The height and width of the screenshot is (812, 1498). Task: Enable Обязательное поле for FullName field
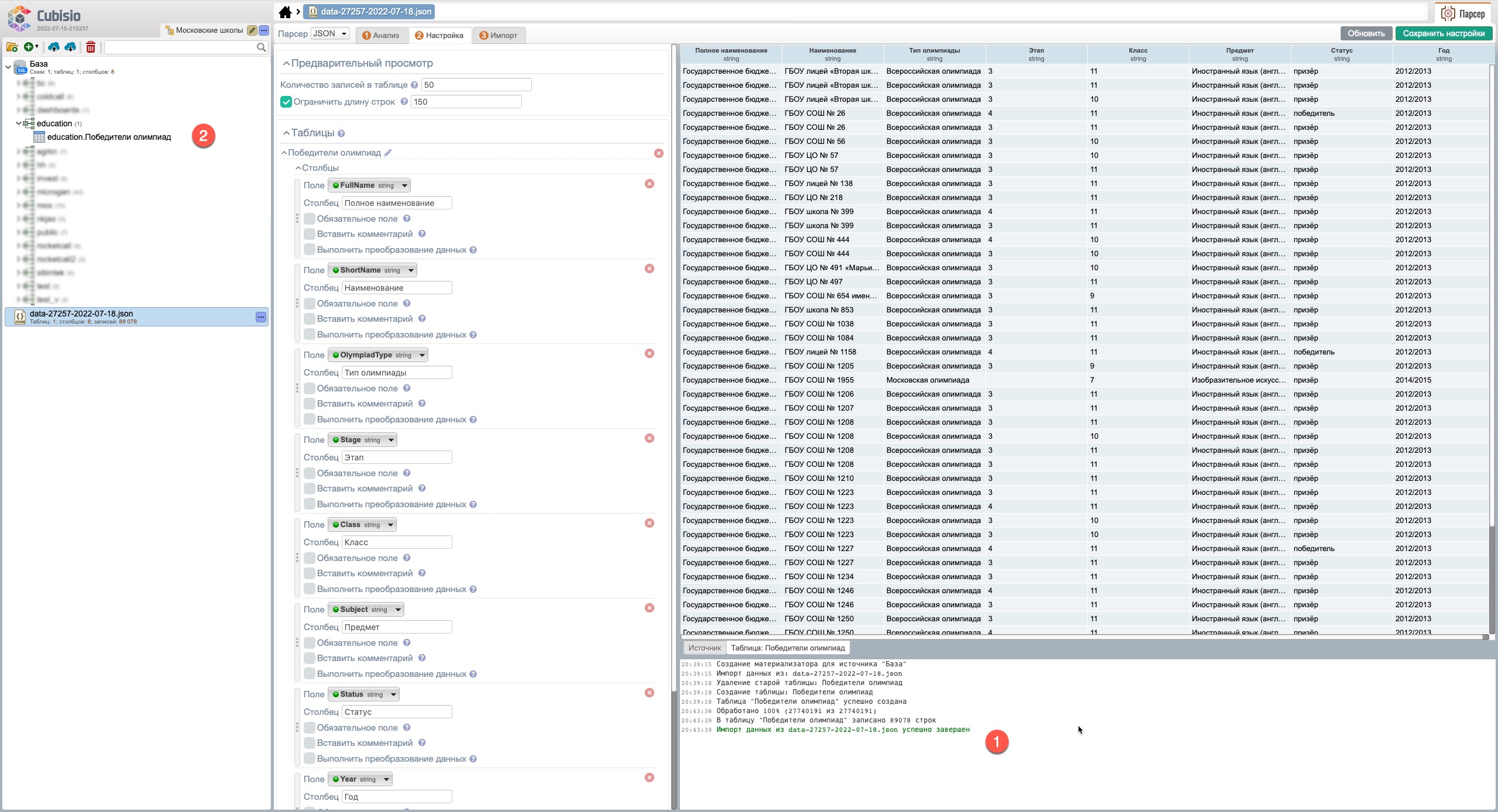(310, 219)
